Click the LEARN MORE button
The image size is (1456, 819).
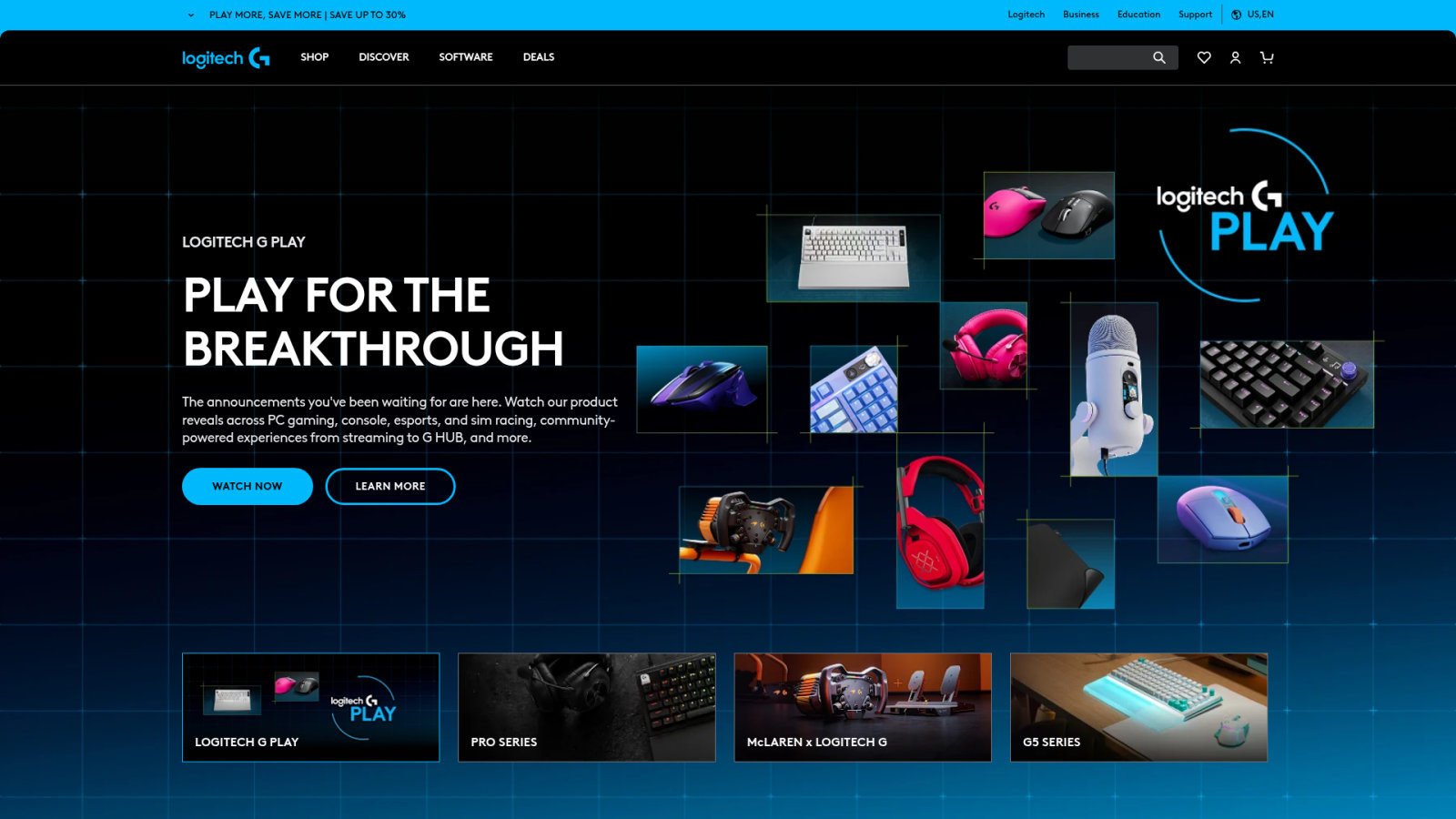pyautogui.click(x=390, y=486)
